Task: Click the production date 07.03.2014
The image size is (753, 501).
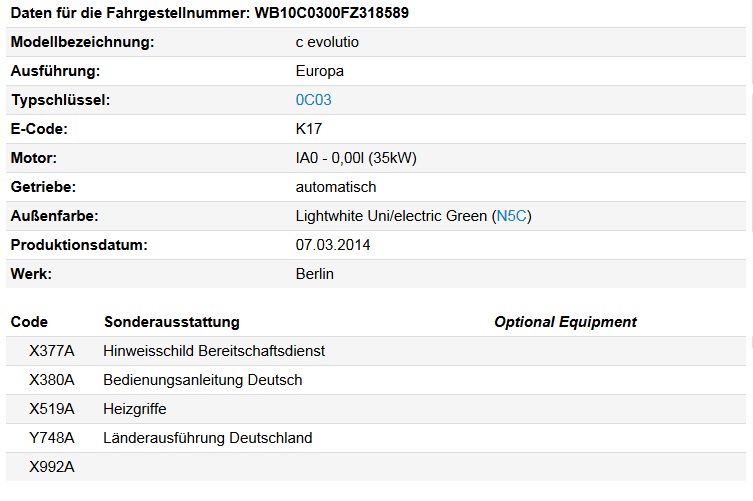Action: [333, 245]
